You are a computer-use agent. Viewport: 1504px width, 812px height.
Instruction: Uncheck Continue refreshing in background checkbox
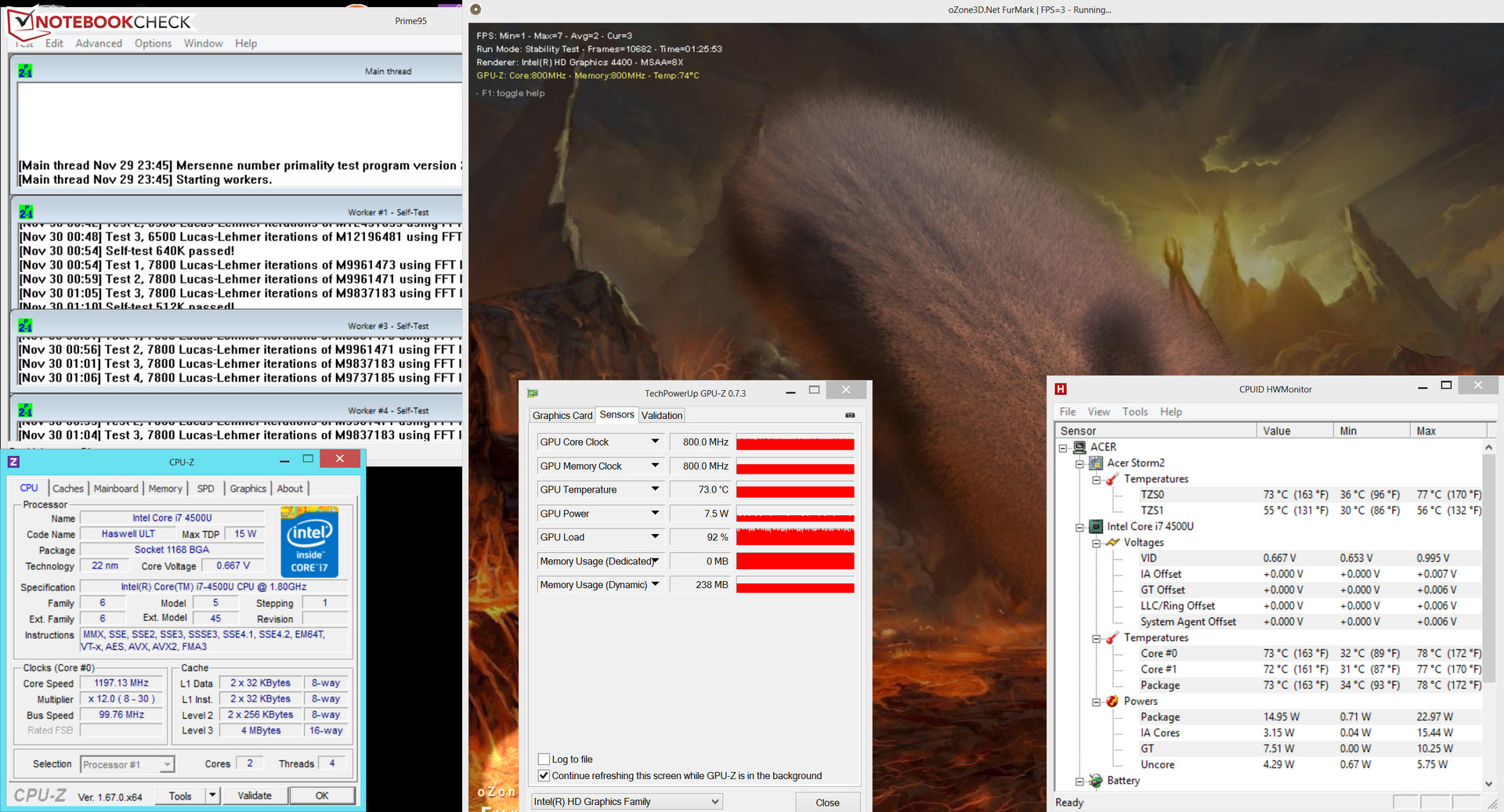(544, 775)
